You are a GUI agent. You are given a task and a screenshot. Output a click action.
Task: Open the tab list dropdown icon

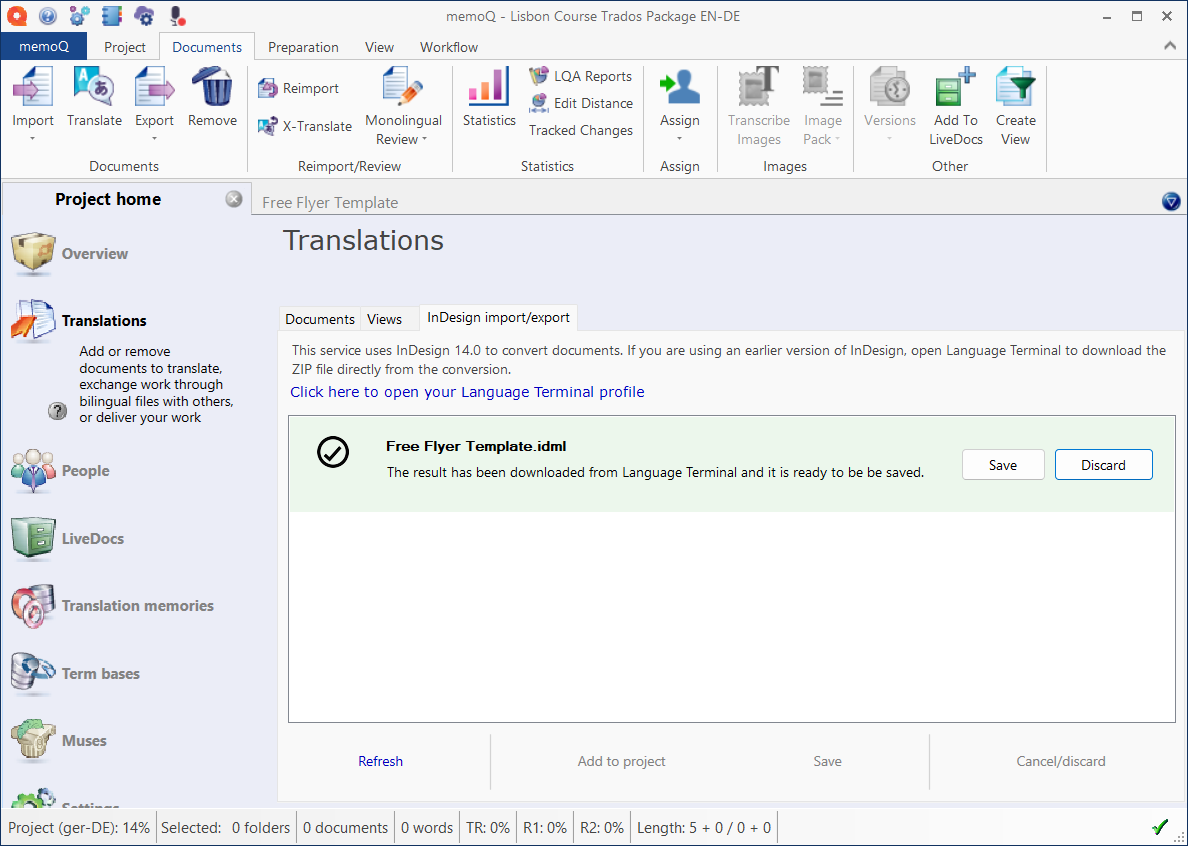click(x=1171, y=201)
